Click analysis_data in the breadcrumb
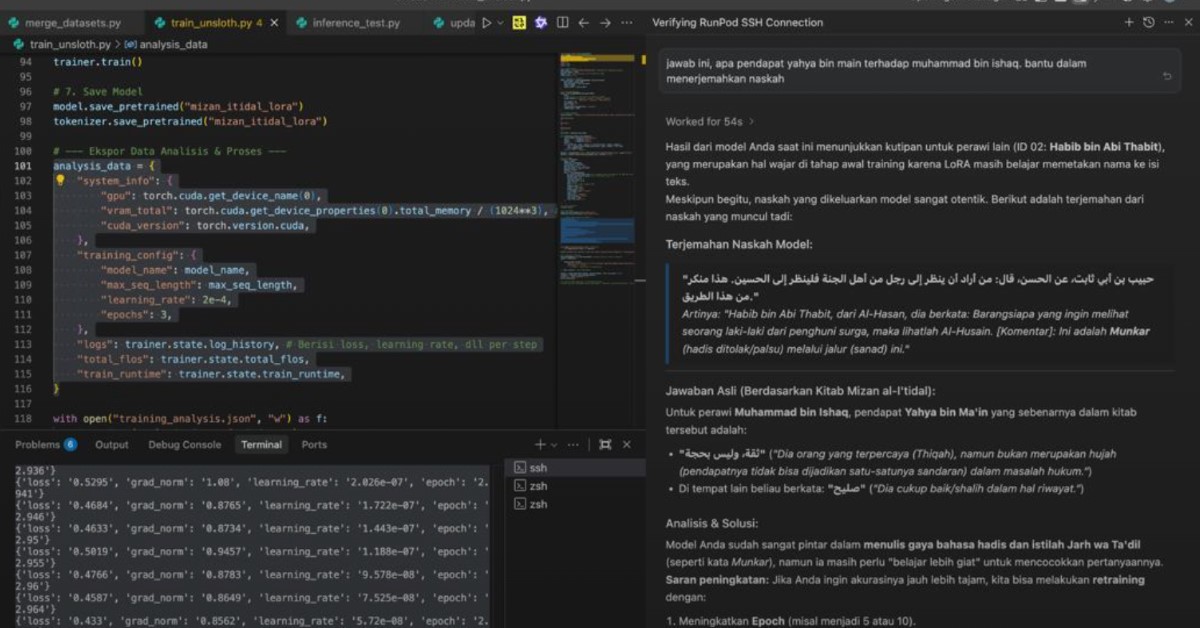The width and height of the screenshot is (1200, 628). coord(173,44)
